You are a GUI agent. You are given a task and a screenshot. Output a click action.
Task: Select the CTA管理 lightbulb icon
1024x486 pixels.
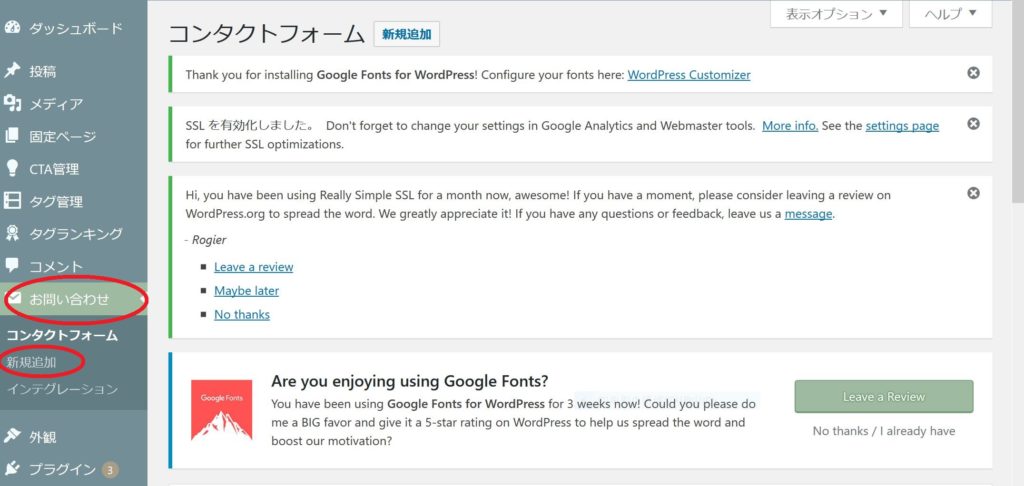tap(12, 169)
